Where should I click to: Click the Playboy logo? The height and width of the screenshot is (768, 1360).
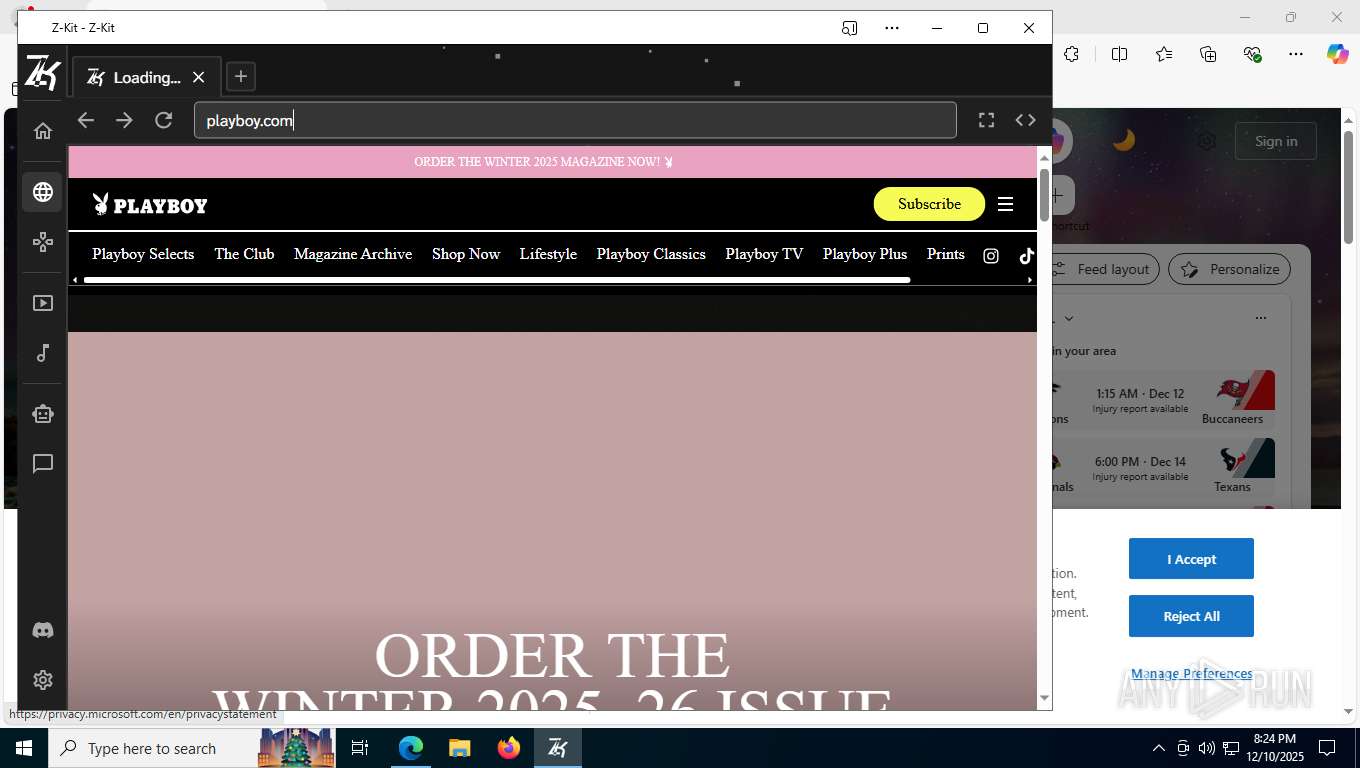[150, 205]
